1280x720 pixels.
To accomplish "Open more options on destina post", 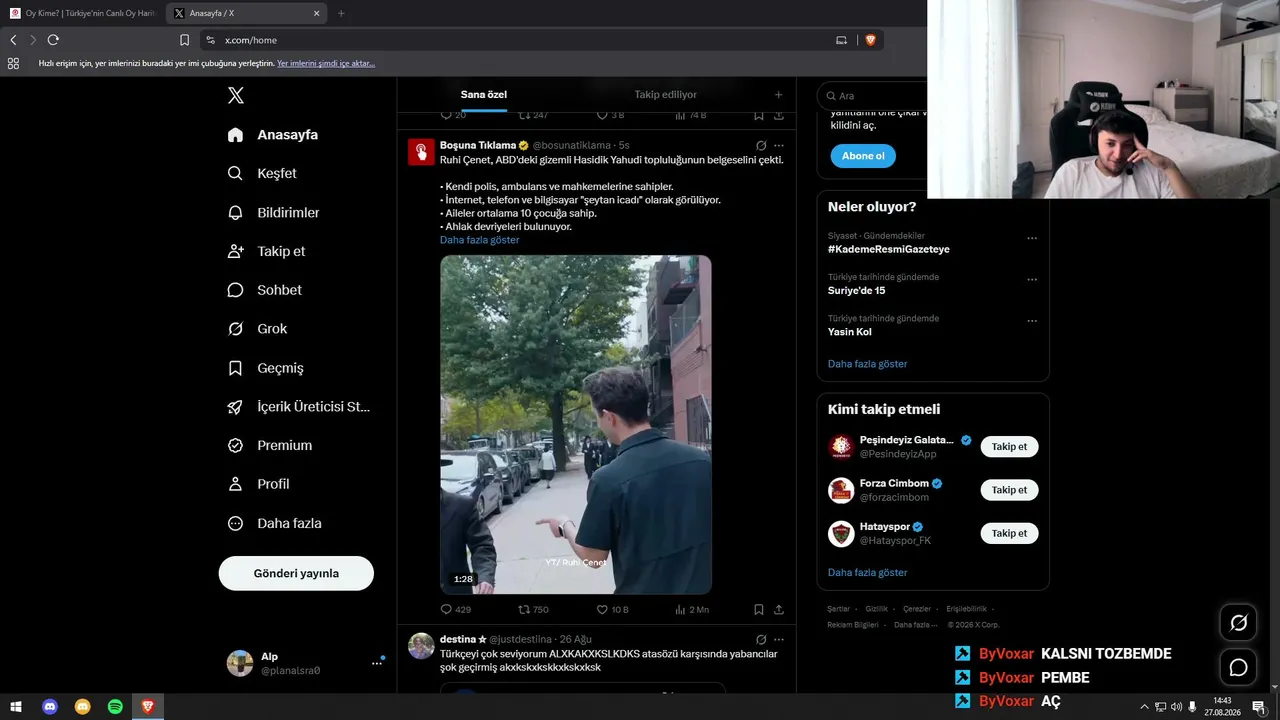I will point(779,640).
